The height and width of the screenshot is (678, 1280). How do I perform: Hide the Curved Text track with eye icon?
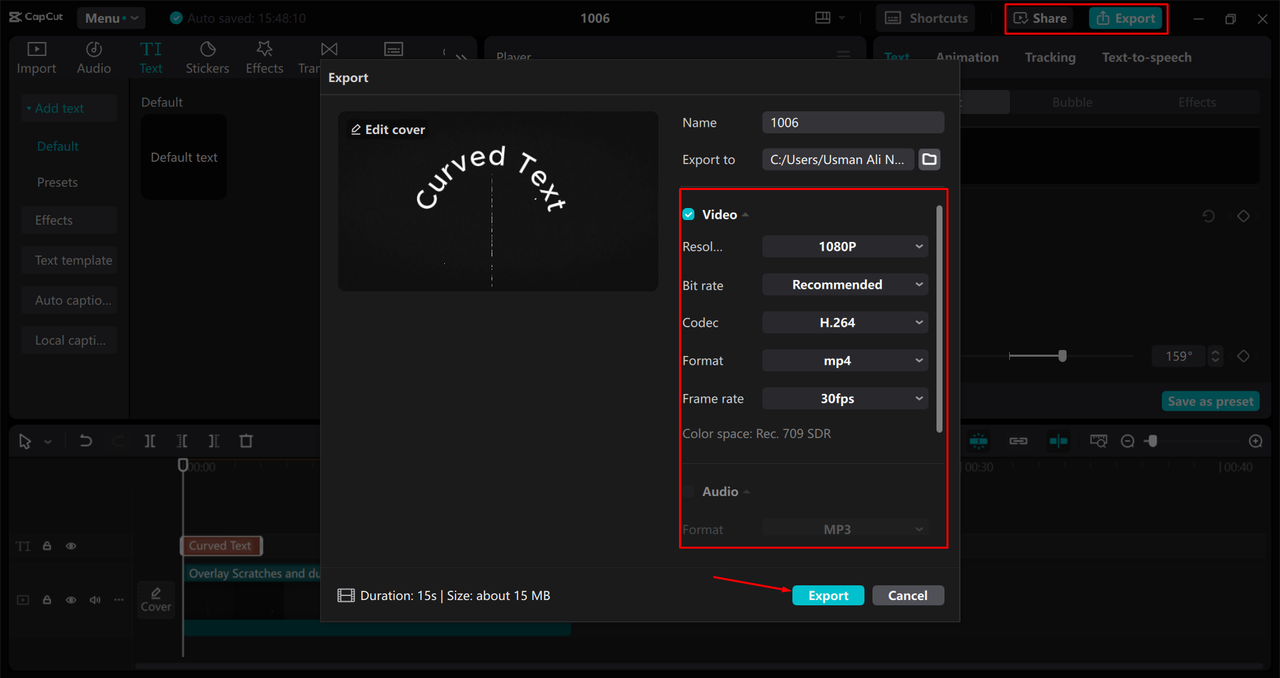pos(71,547)
